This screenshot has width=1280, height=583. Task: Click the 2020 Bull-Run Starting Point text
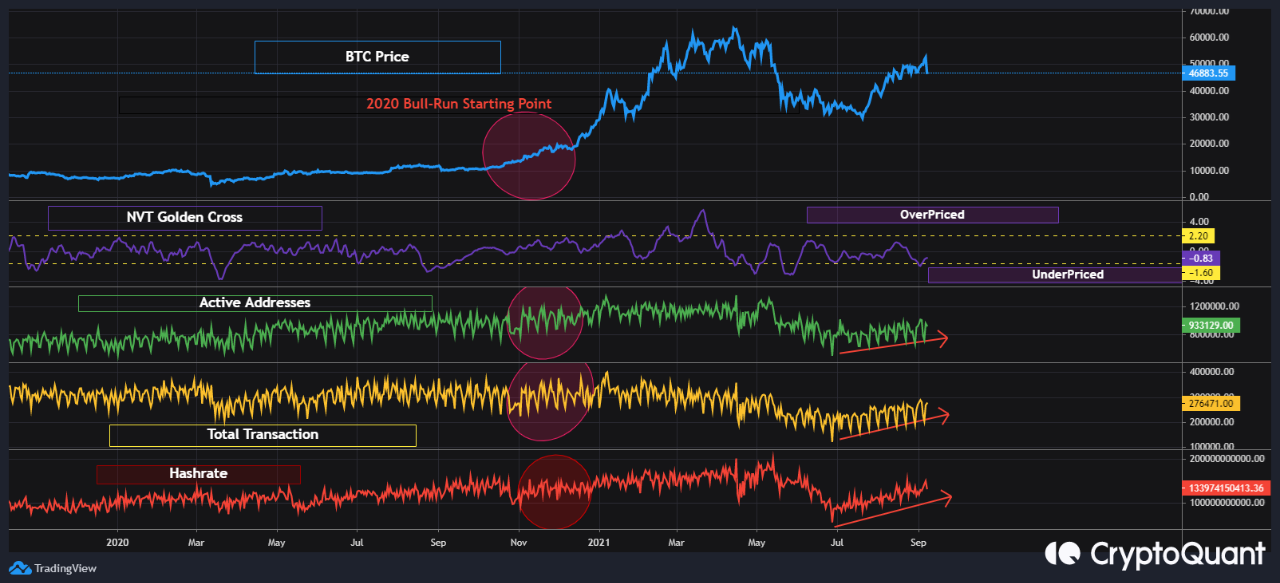click(459, 103)
